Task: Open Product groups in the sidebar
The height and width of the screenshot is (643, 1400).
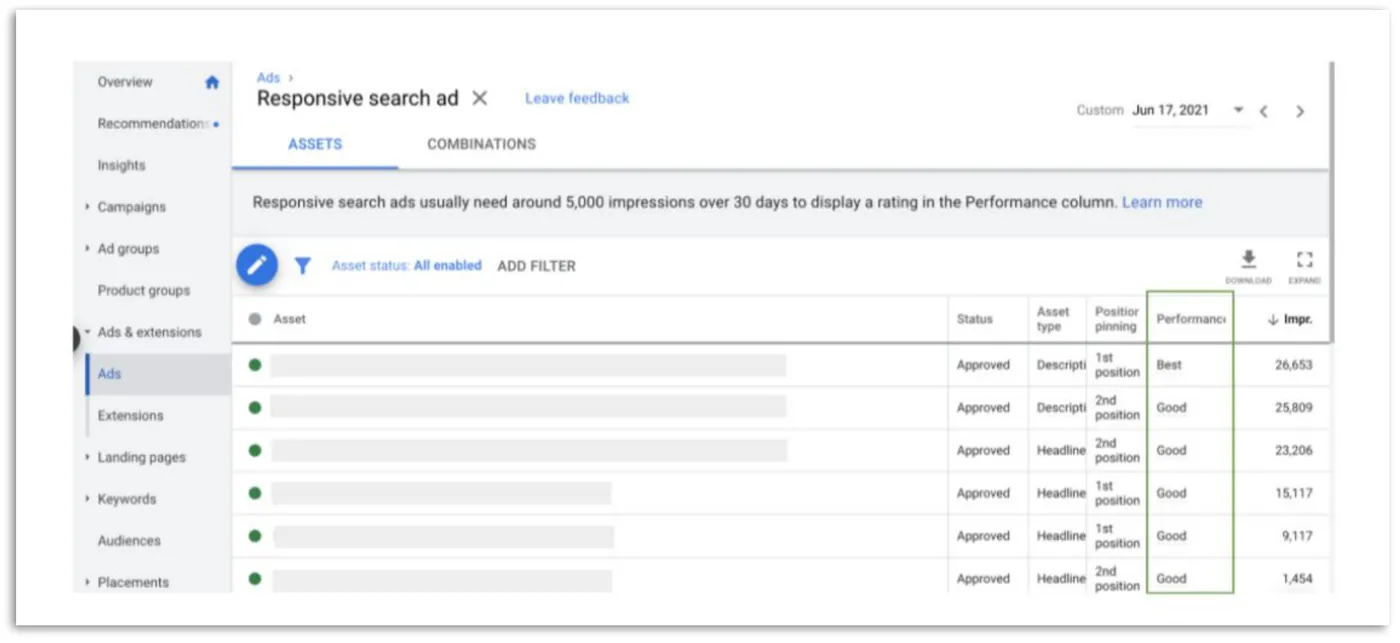Action: tap(144, 291)
